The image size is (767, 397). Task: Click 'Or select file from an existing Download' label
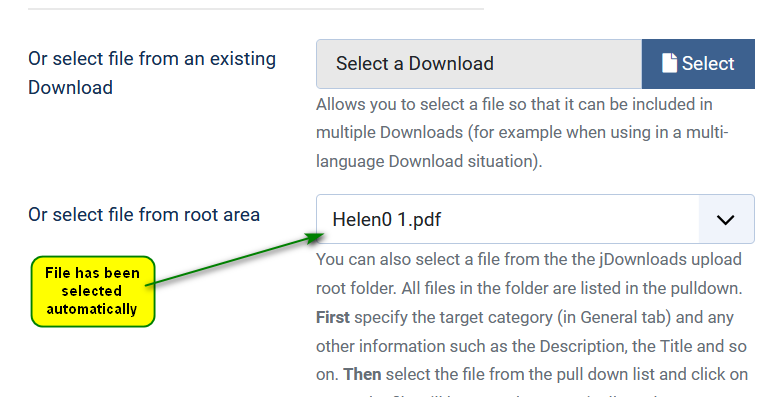[x=152, y=73]
